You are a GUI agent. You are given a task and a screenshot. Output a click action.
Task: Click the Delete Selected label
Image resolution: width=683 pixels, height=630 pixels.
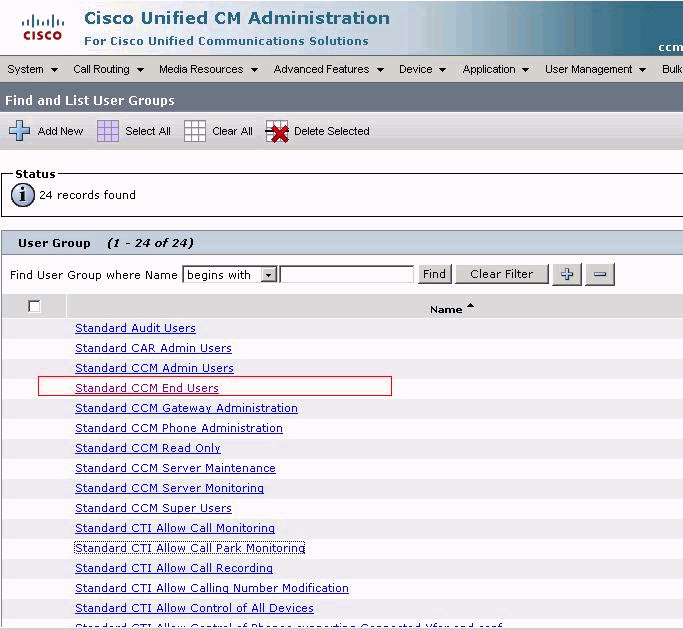click(x=331, y=131)
